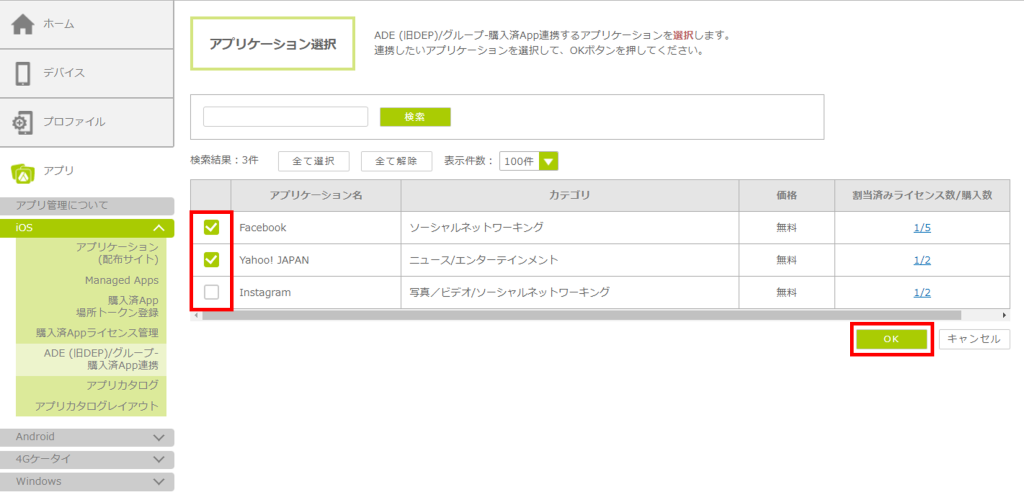Click 全て選択 button

313,161
